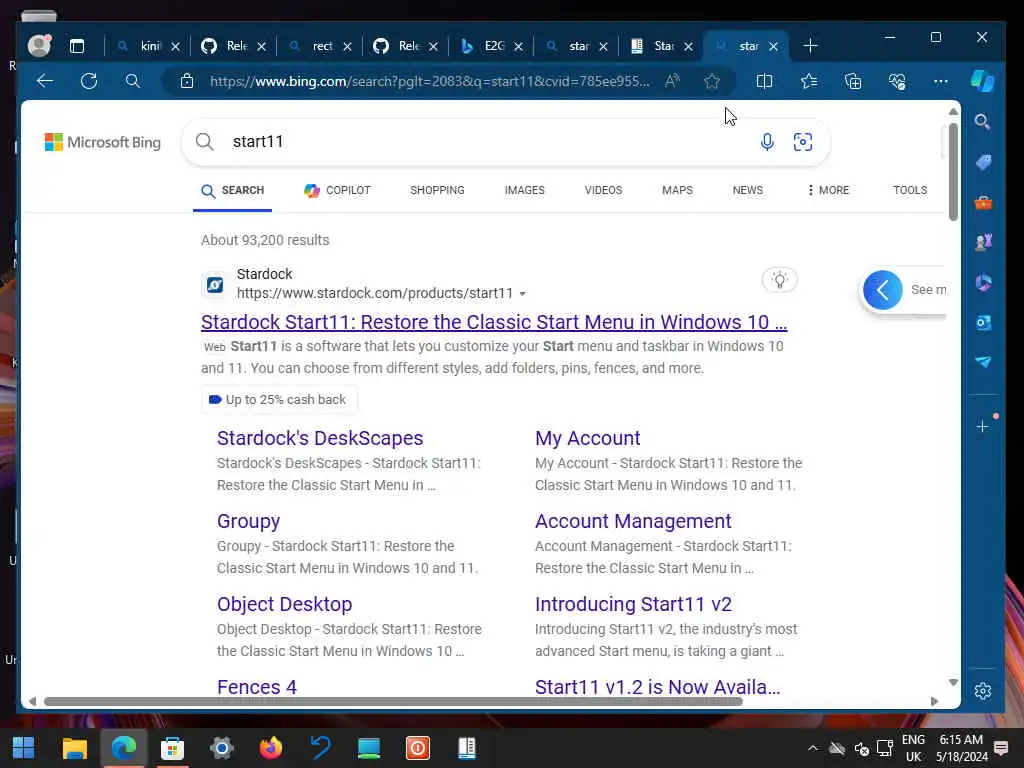The image size is (1024, 768).
Task: Open the Copilot sidebar icon
Action: (982, 81)
